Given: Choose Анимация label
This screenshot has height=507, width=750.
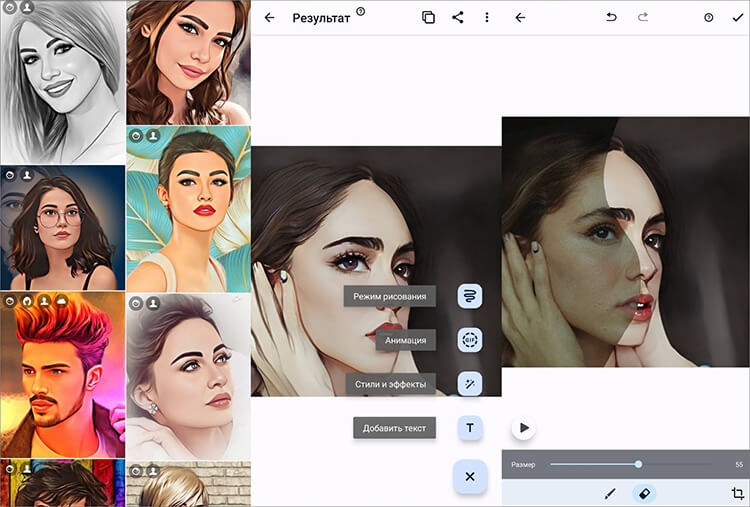Looking at the screenshot, I should pos(406,340).
